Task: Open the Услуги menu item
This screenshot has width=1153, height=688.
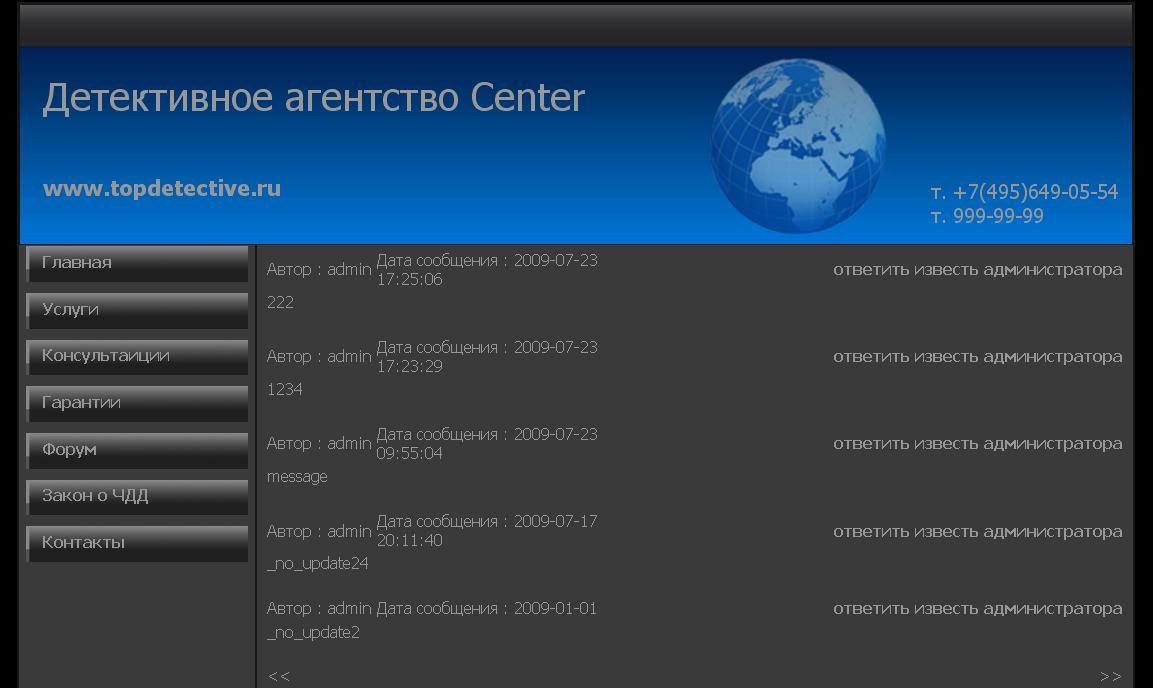Action: pyautogui.click(x=137, y=310)
